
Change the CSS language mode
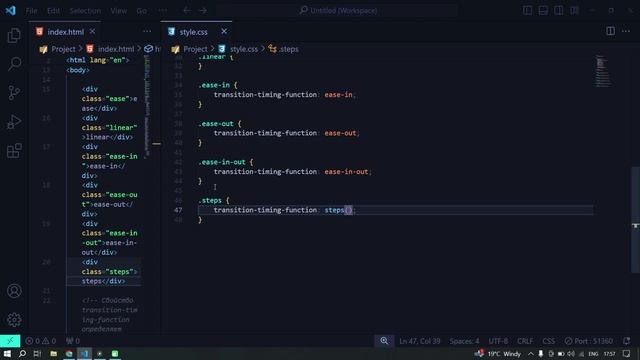[x=549, y=341]
